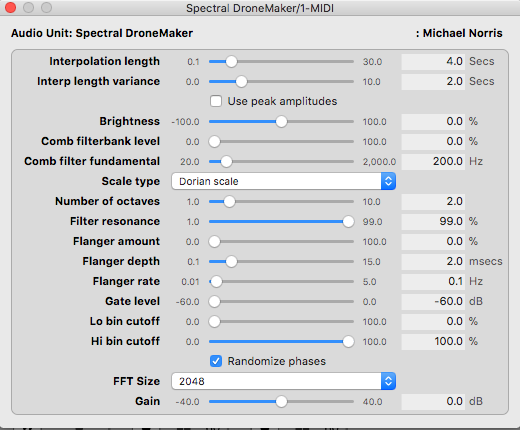Click the Scale type label

coord(131,181)
